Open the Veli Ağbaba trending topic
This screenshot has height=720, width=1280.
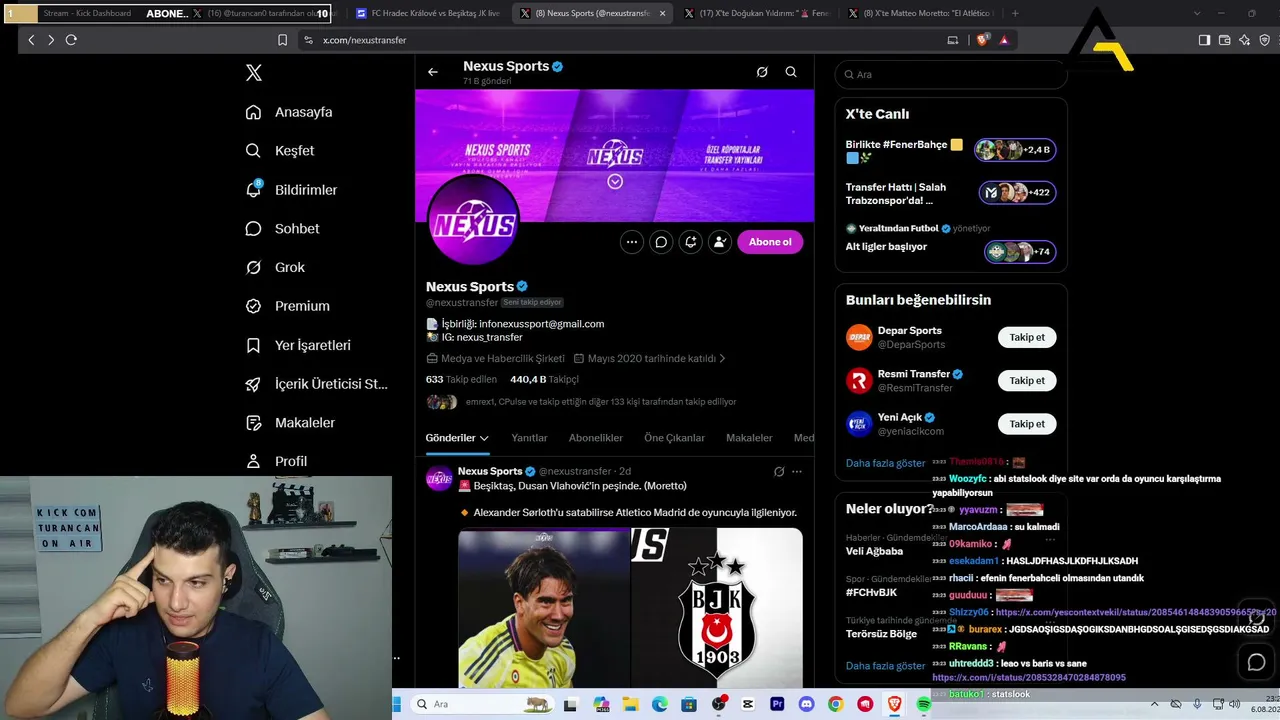coord(874,551)
